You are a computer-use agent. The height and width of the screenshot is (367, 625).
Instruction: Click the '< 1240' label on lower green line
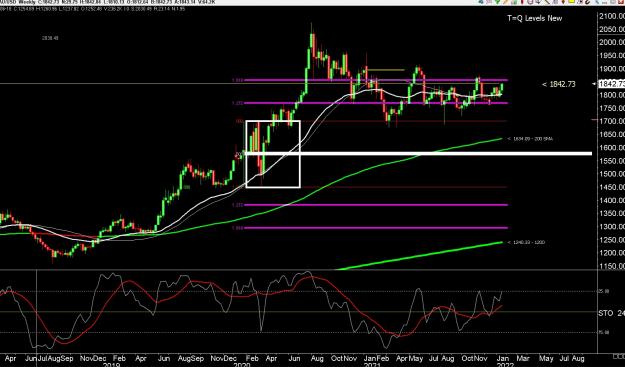[x=526, y=242]
